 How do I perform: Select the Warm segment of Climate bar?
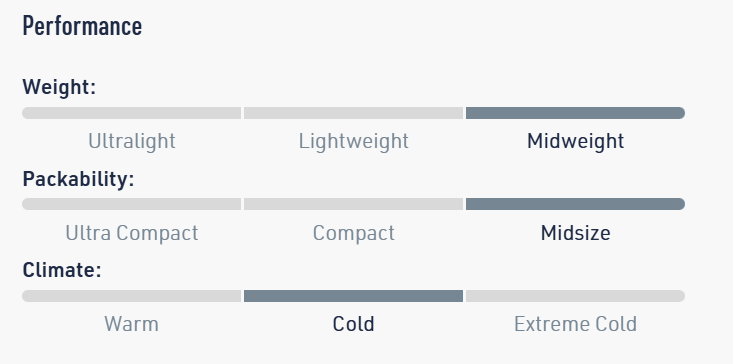(131, 296)
